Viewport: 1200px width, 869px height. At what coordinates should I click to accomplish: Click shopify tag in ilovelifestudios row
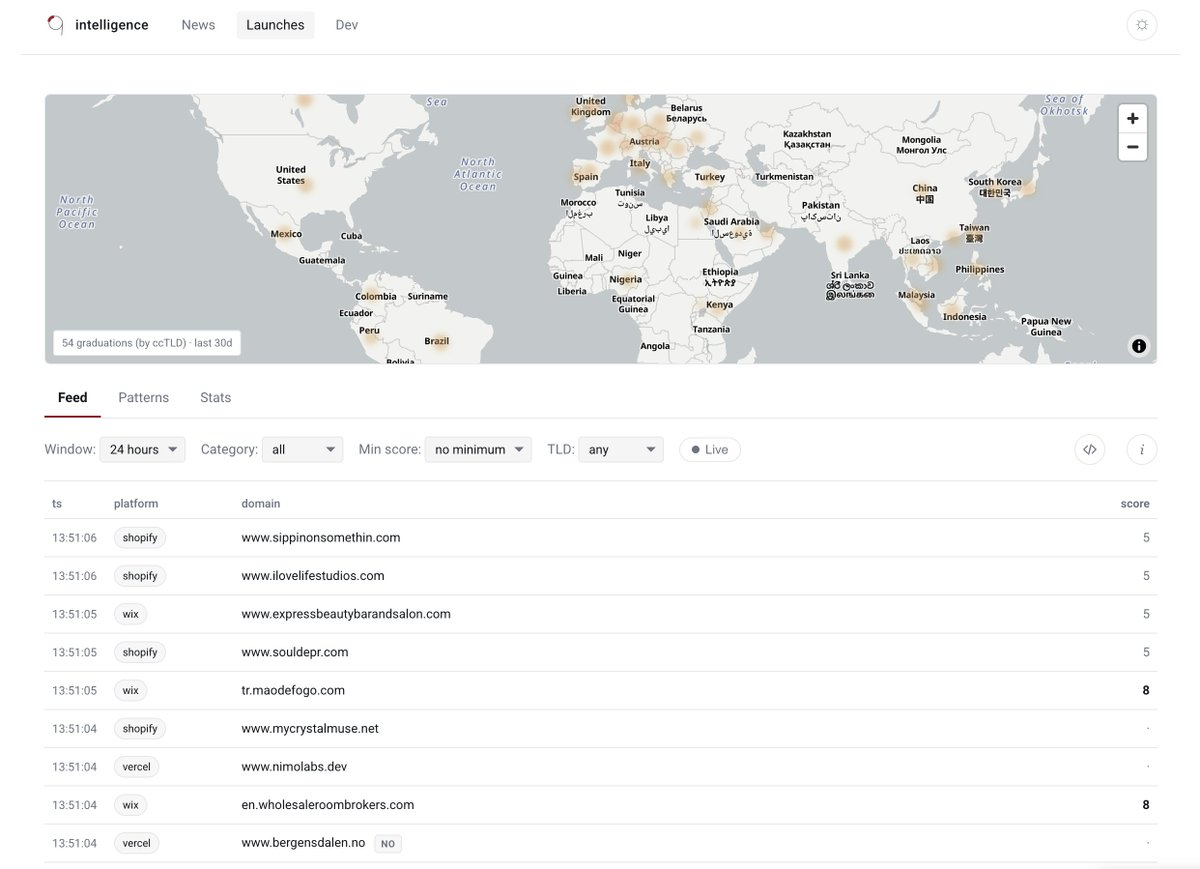coord(140,576)
